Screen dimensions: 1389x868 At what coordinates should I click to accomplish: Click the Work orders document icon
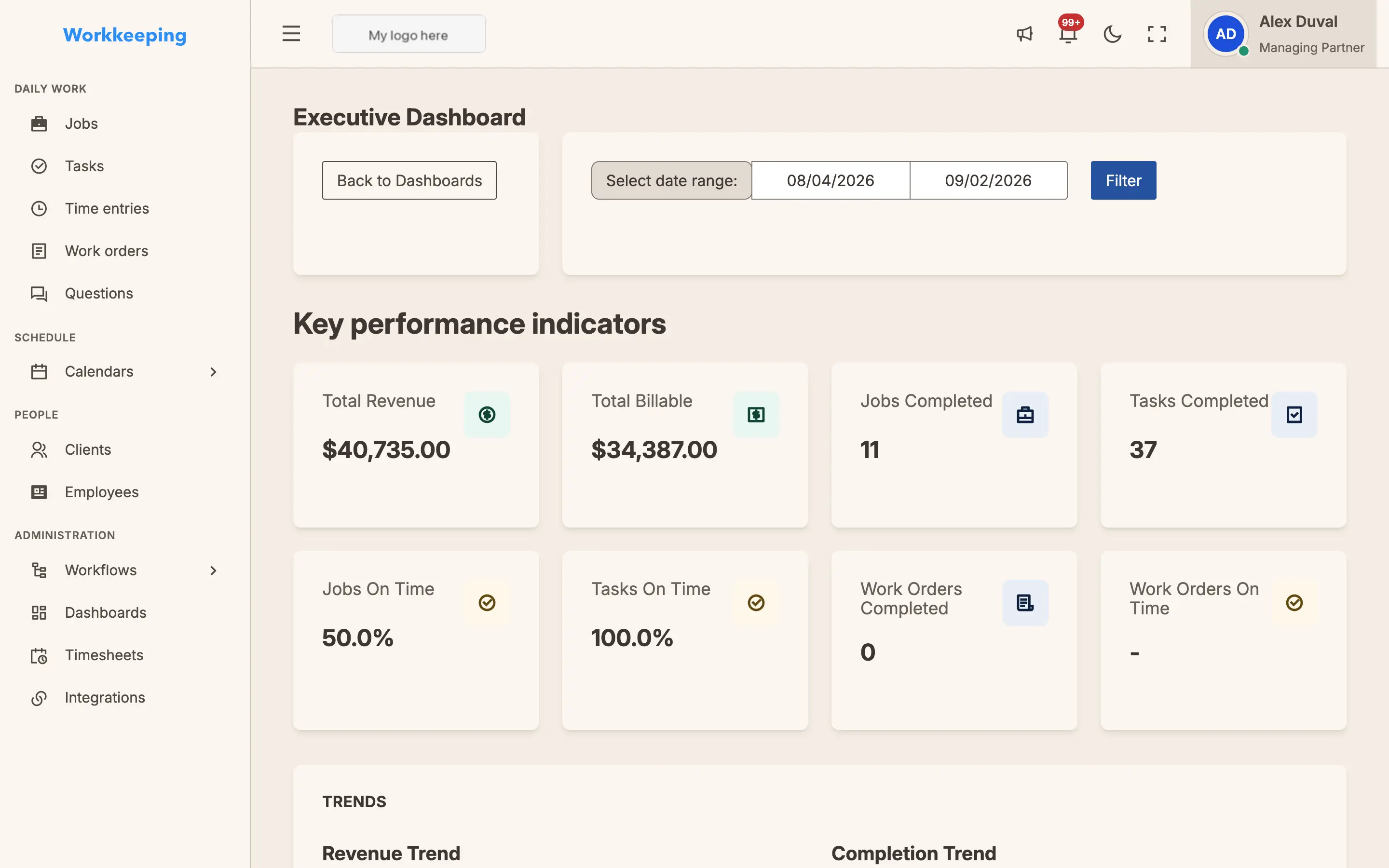point(39,251)
